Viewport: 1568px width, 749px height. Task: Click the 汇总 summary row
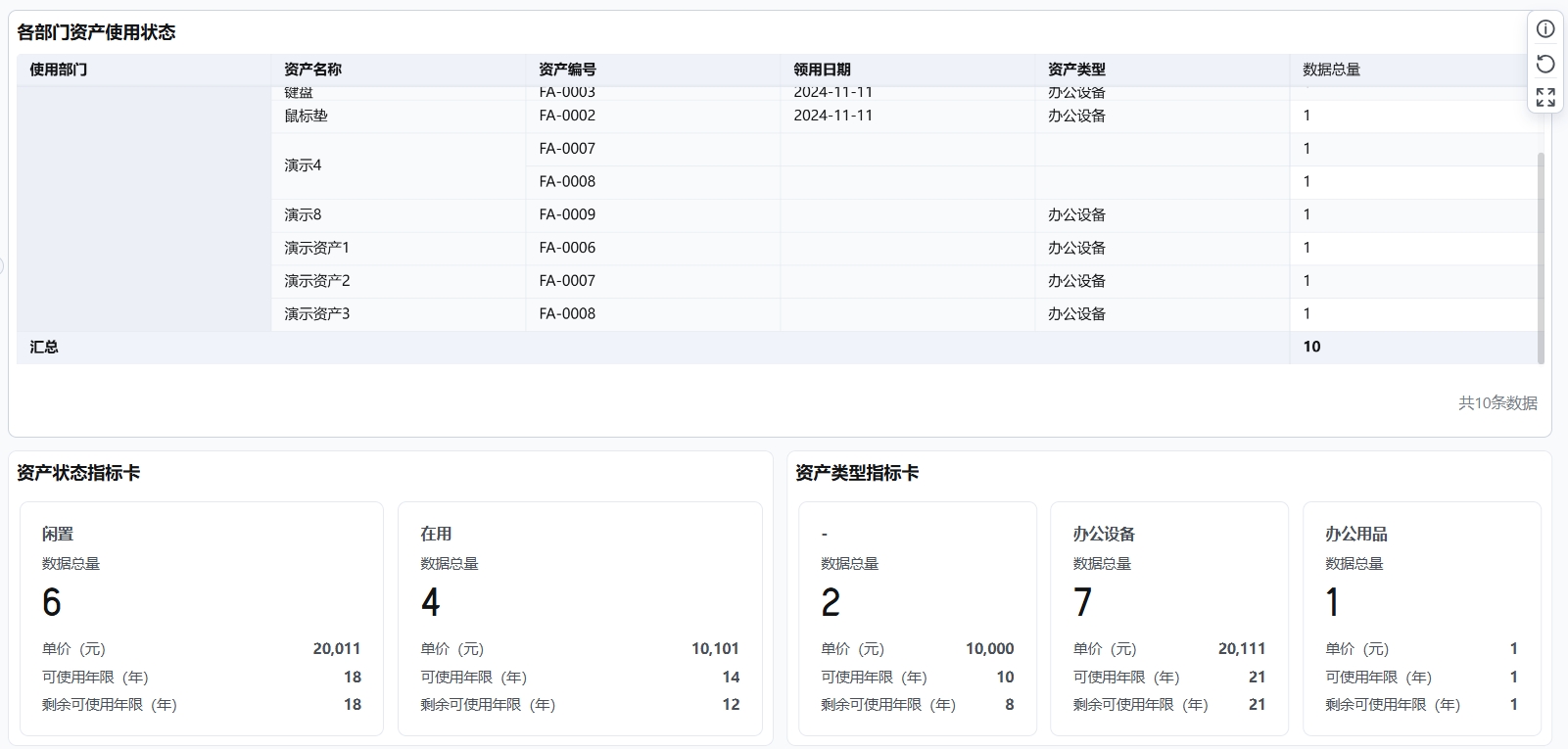[44, 347]
